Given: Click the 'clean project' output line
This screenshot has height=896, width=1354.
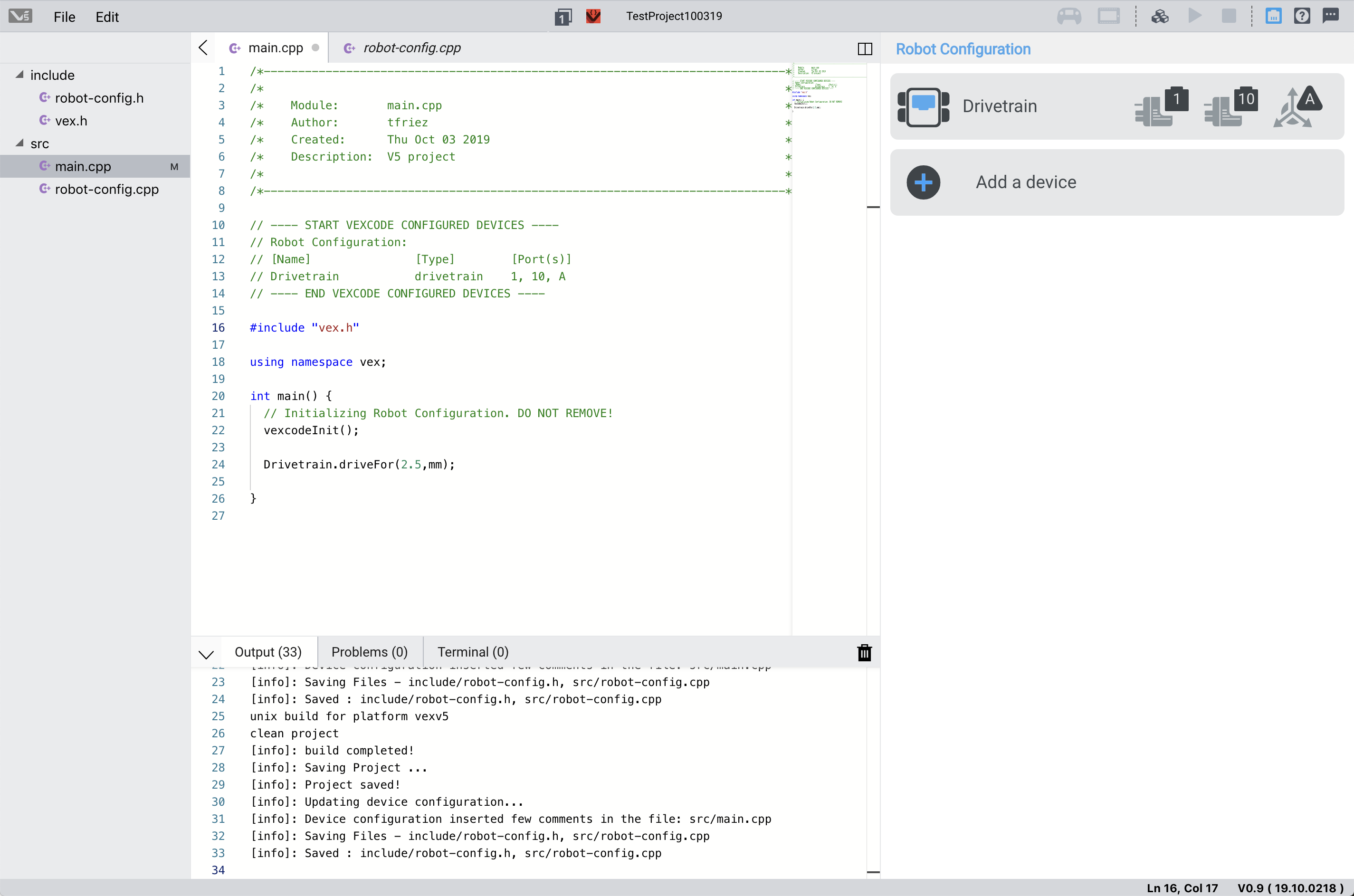Looking at the screenshot, I should [x=295, y=733].
